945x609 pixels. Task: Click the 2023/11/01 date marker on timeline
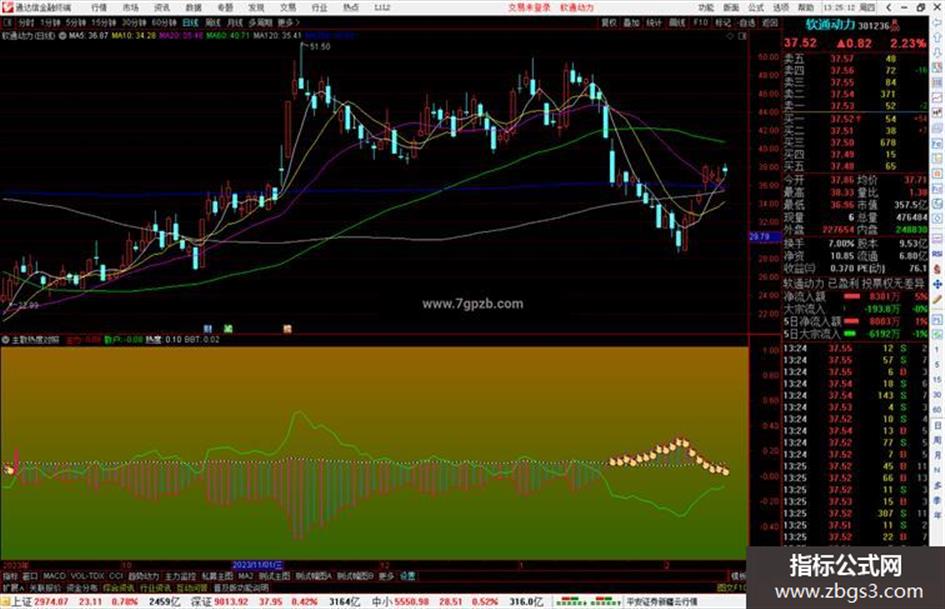(257, 566)
